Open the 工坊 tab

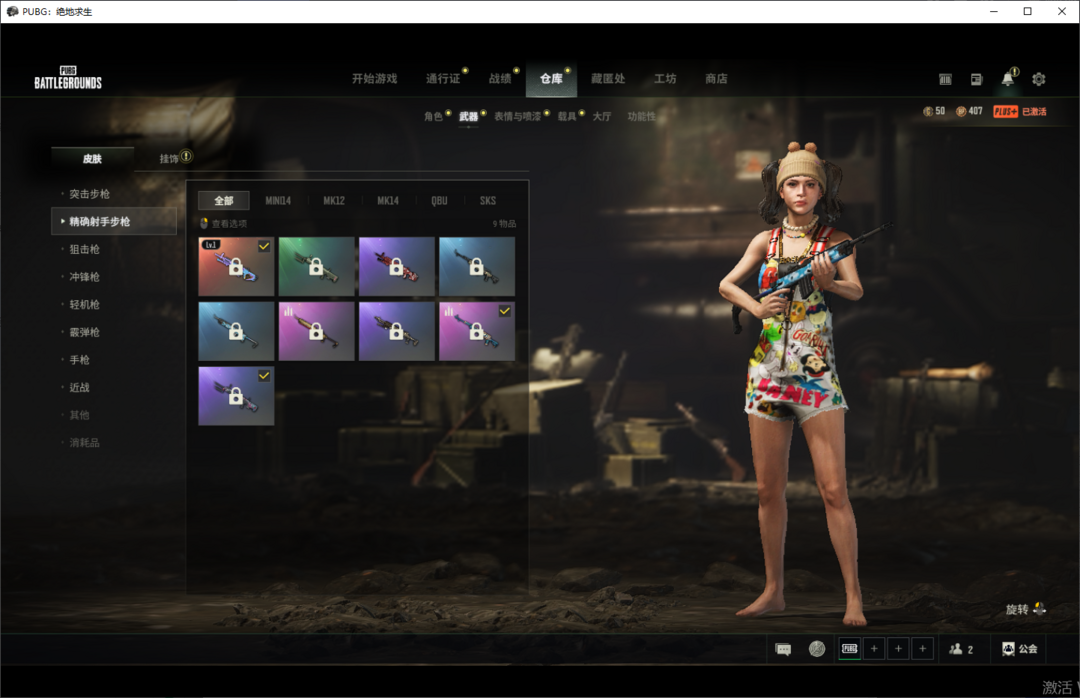click(x=665, y=79)
